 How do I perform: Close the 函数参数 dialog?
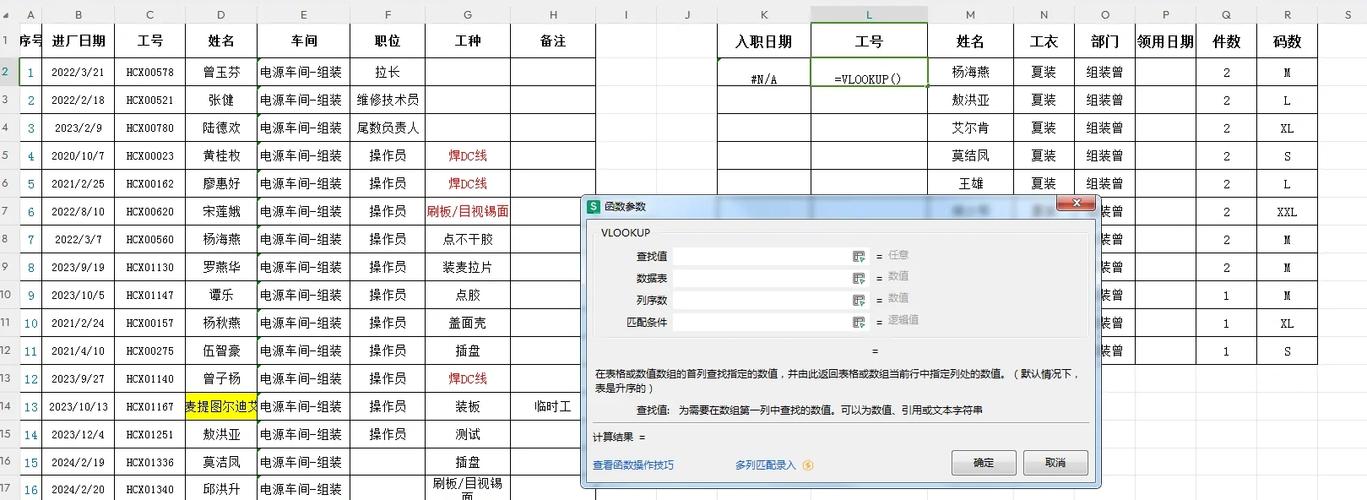[x=1077, y=204]
